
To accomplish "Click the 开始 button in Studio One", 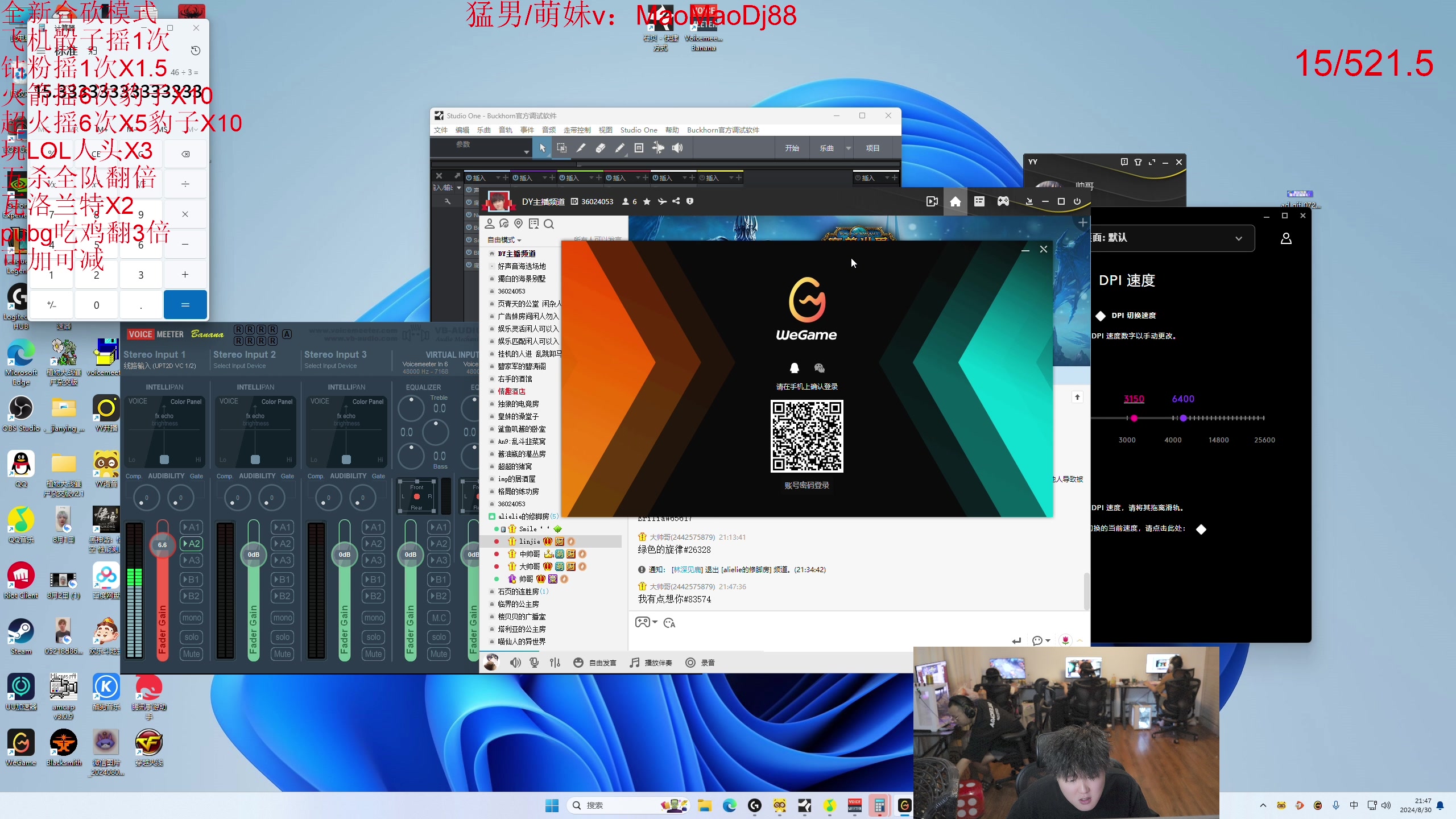I will pos(792,148).
